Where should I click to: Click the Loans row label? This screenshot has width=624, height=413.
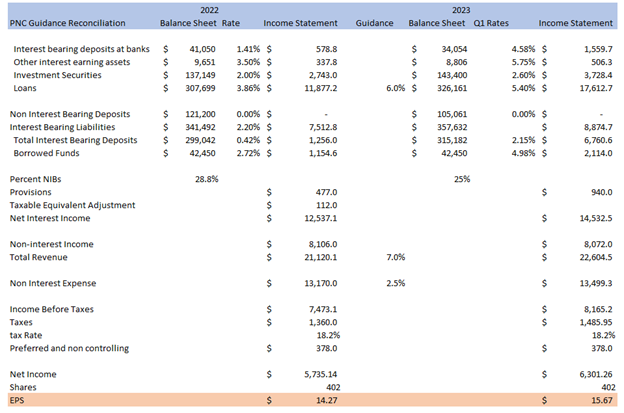[28, 87]
